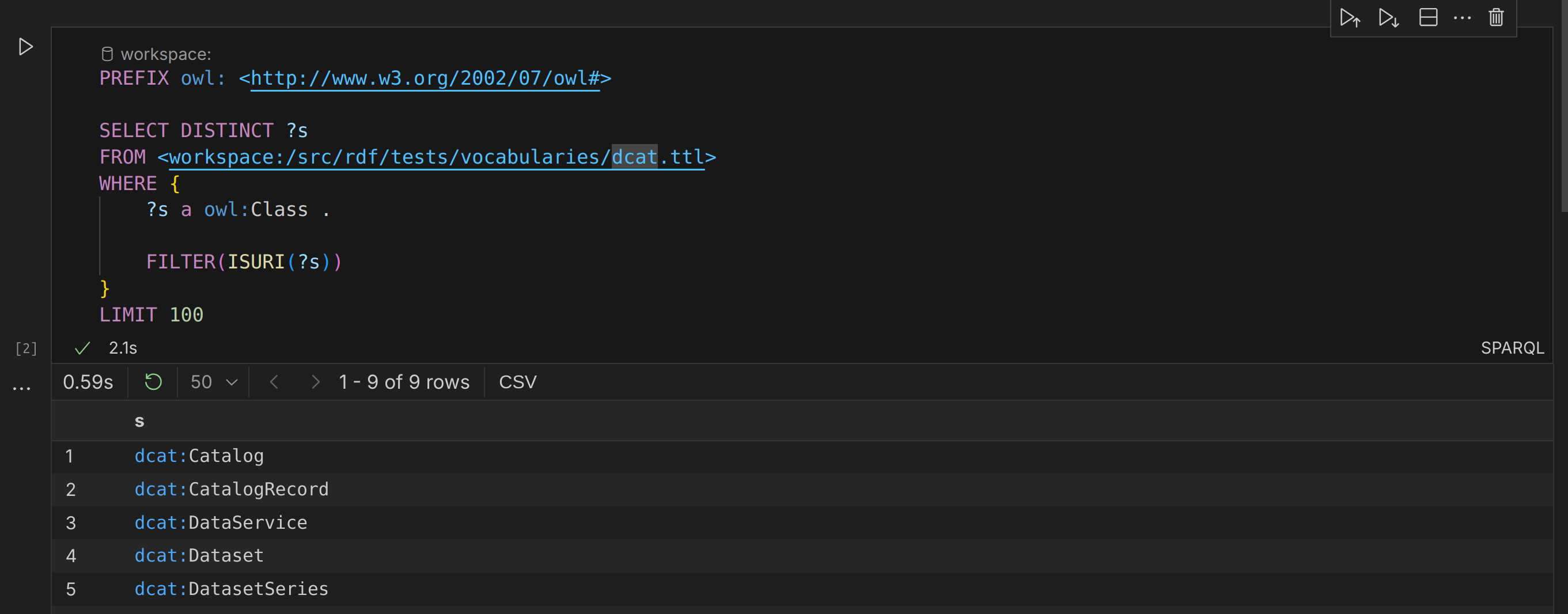
Task: Run the SPARQL query cell
Action: pos(25,47)
